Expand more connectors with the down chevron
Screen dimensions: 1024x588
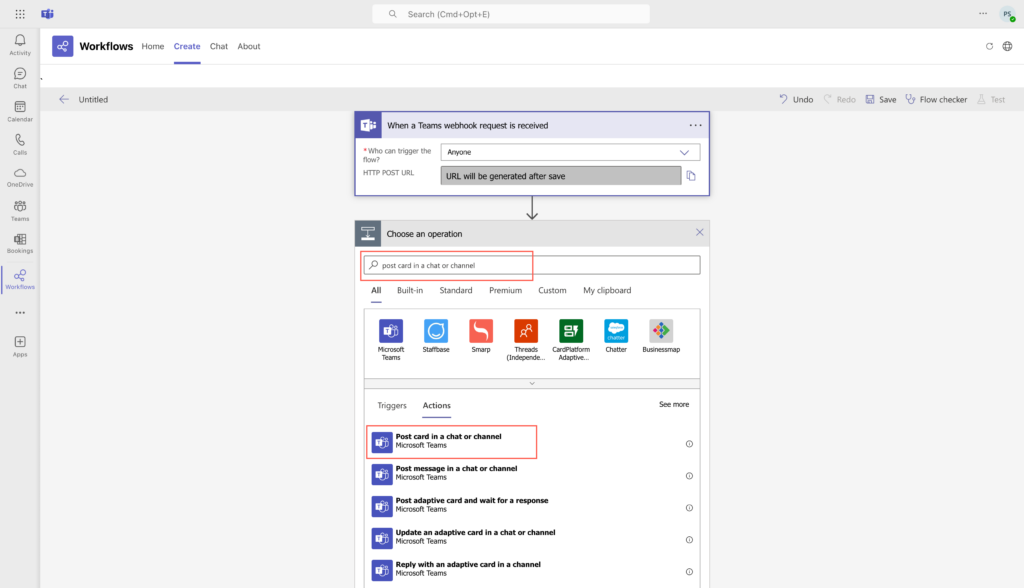[x=532, y=381]
